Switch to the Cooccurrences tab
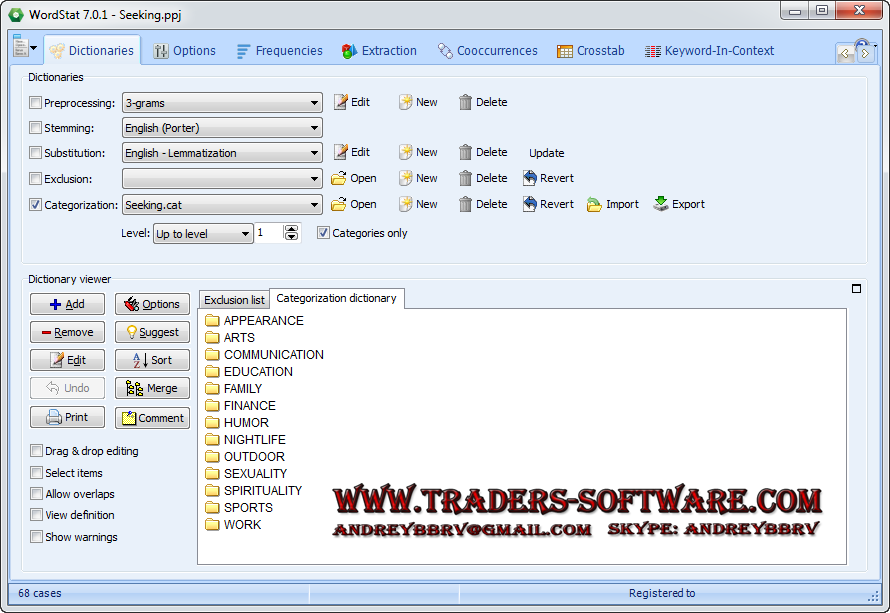 point(487,51)
